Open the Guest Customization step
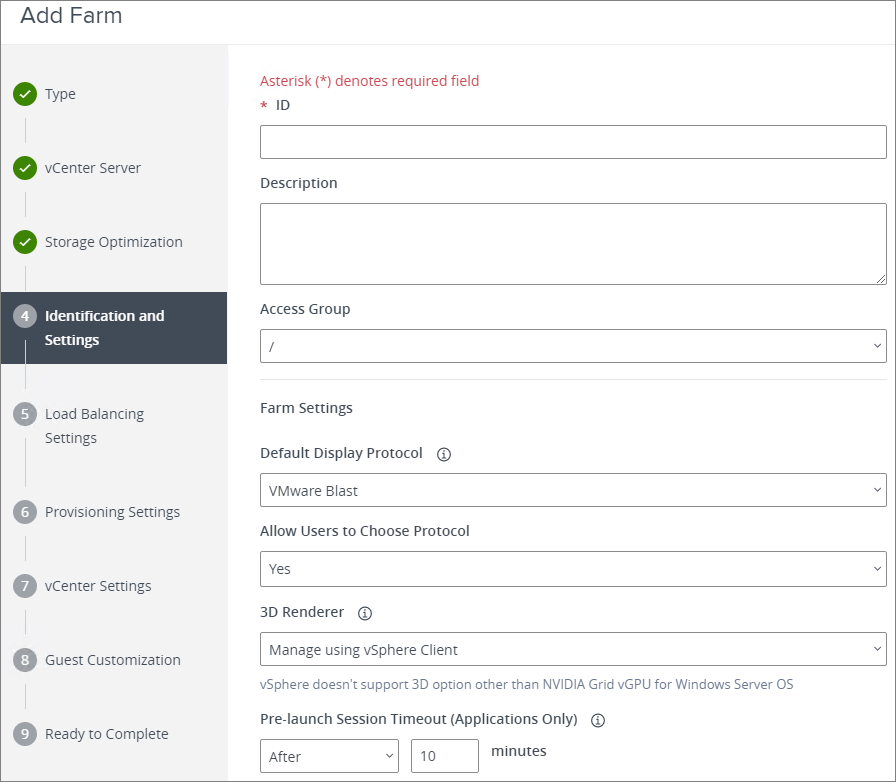 [112, 660]
